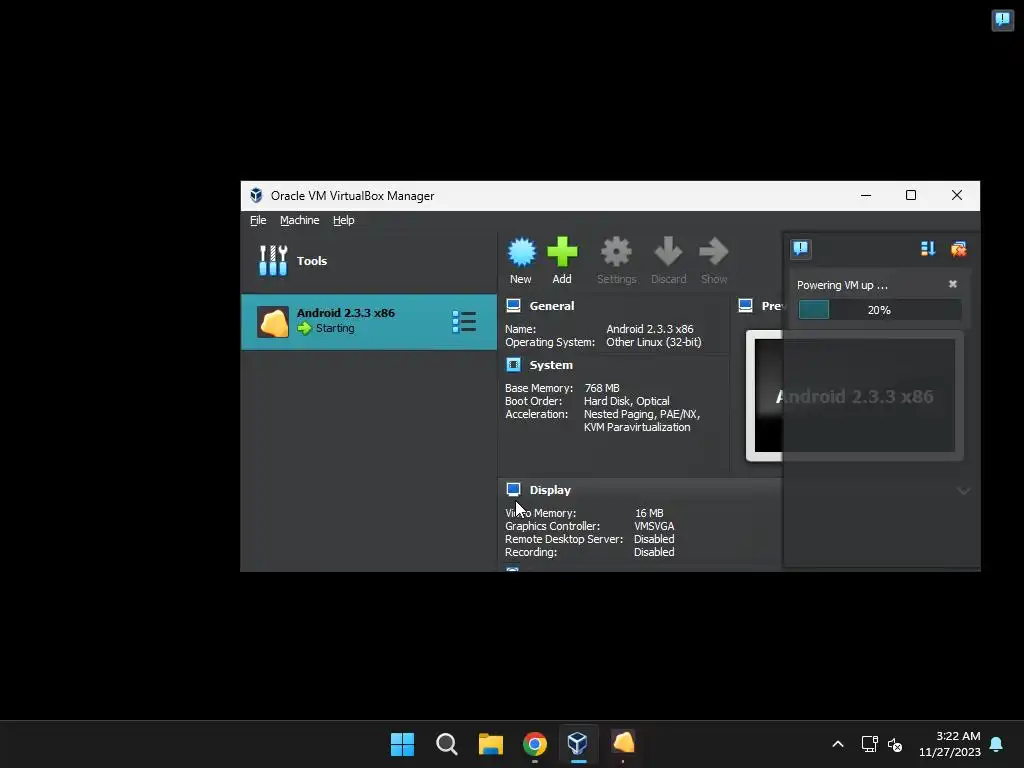This screenshot has width=1024, height=768.
Task: Click the Display section monitor icon
Action: (x=513, y=490)
